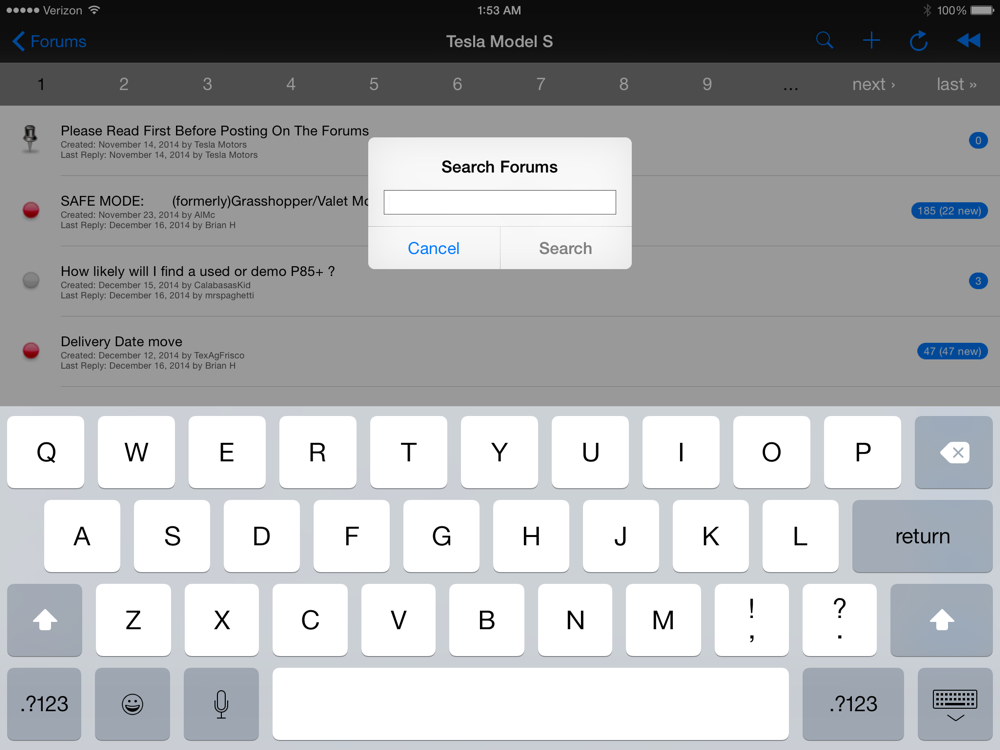Image resolution: width=1000 pixels, height=750 pixels.
Task: Tap the 3 reply count badge
Action: [x=978, y=281]
